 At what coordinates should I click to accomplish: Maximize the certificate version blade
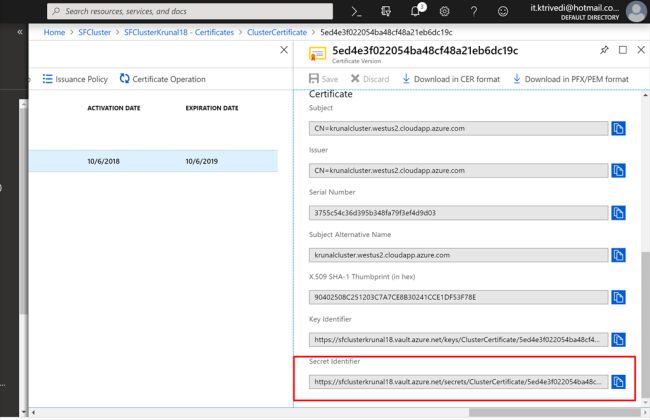[x=623, y=50]
